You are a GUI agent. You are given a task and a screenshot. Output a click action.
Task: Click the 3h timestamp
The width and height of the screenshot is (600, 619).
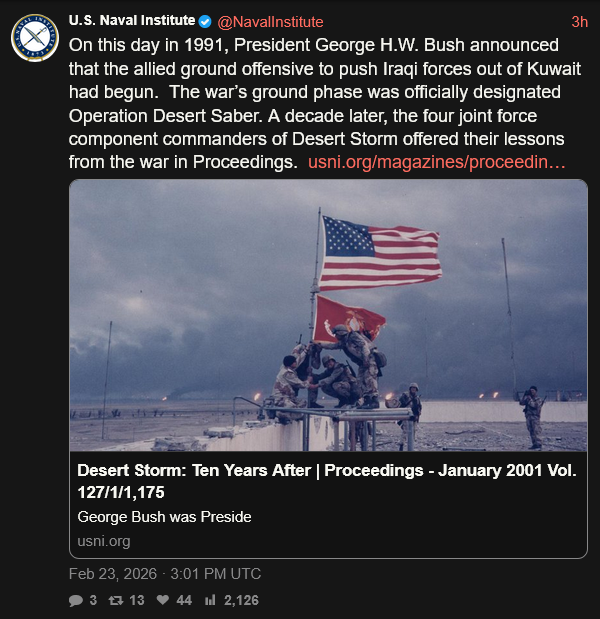(x=579, y=21)
